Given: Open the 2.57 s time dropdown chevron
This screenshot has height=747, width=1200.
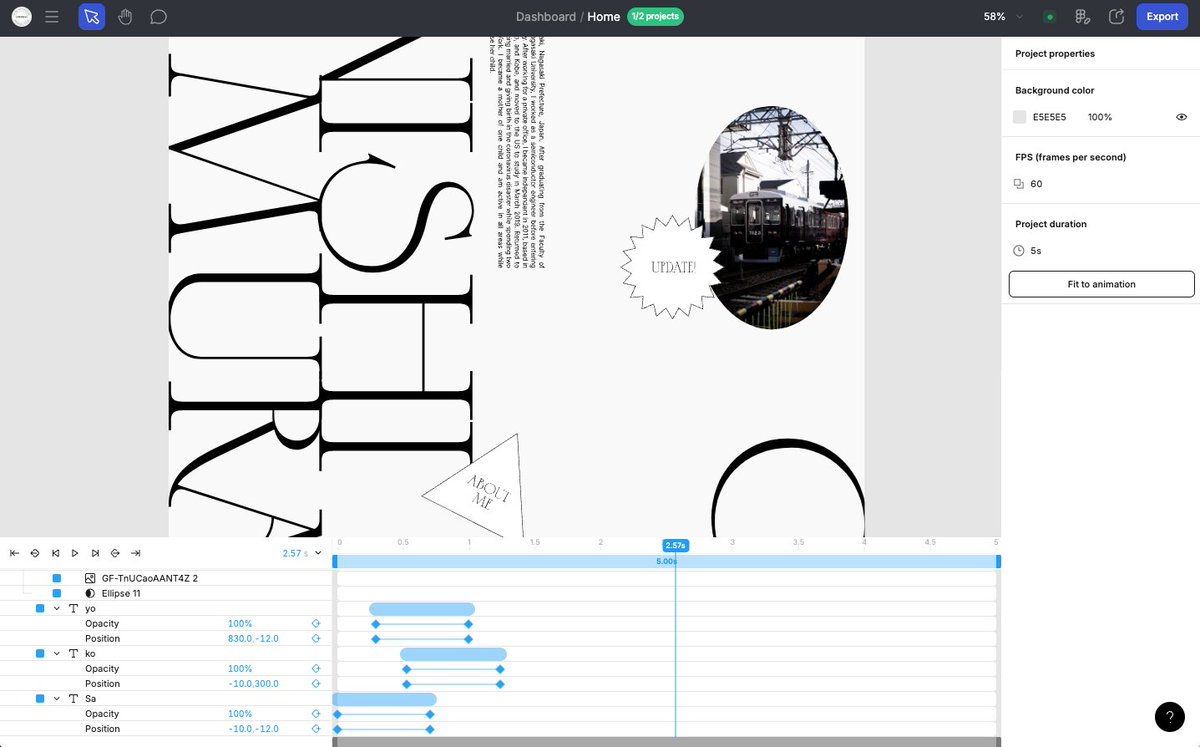Looking at the screenshot, I should (318, 552).
